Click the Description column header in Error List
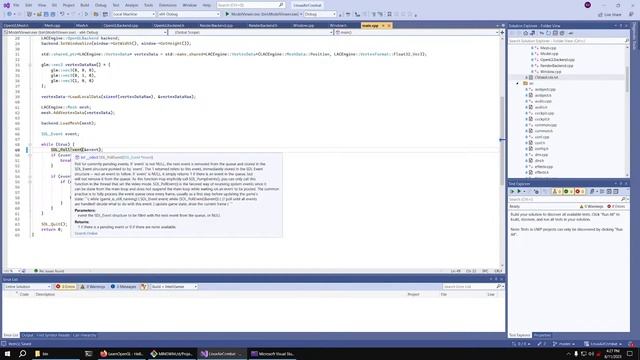The width and height of the screenshot is (640, 360). click(45, 294)
